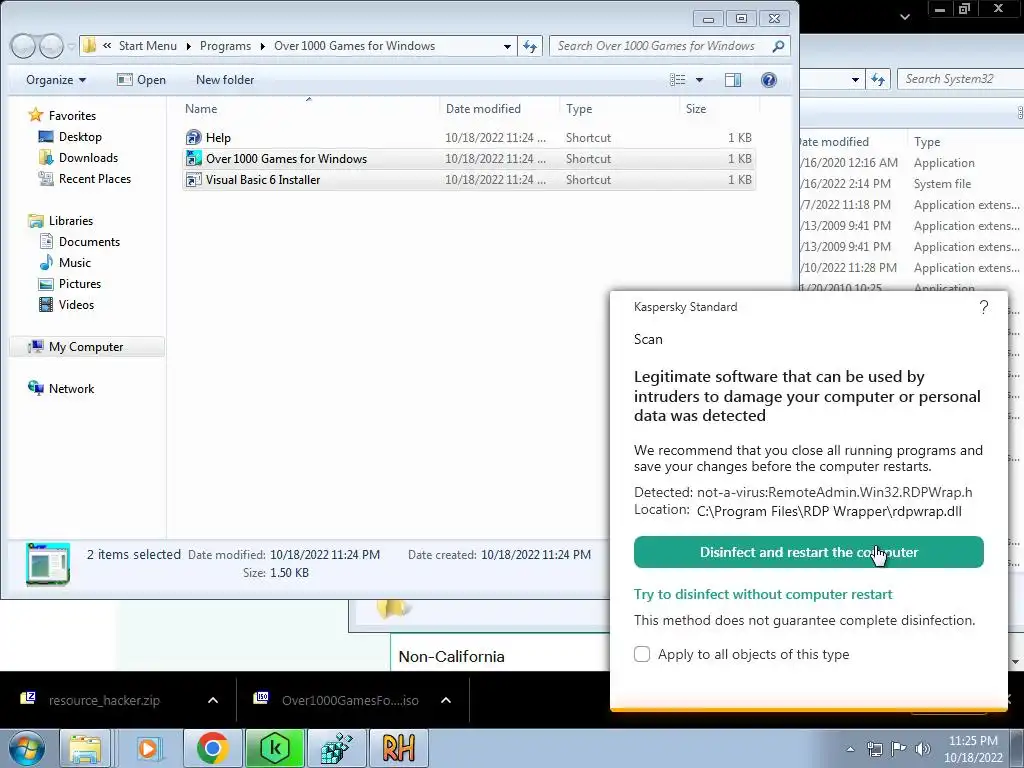The height and width of the screenshot is (768, 1024).
Task: Click the Libraries icon in navigation pane
Action: pyautogui.click(x=35, y=221)
